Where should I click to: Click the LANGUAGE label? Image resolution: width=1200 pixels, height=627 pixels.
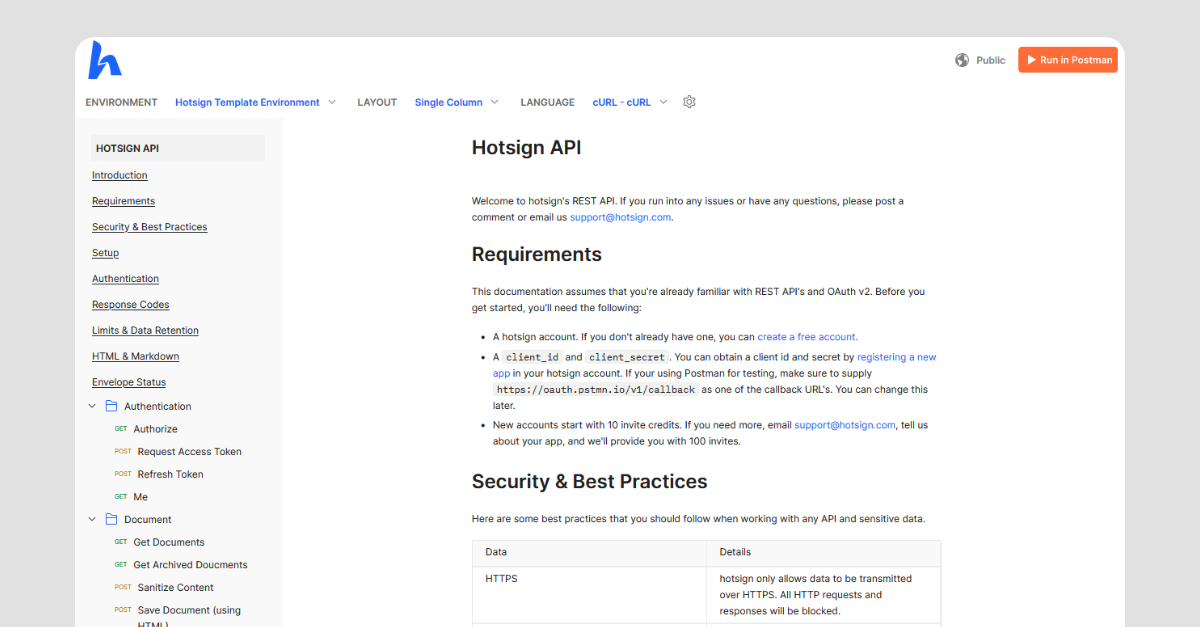[547, 102]
